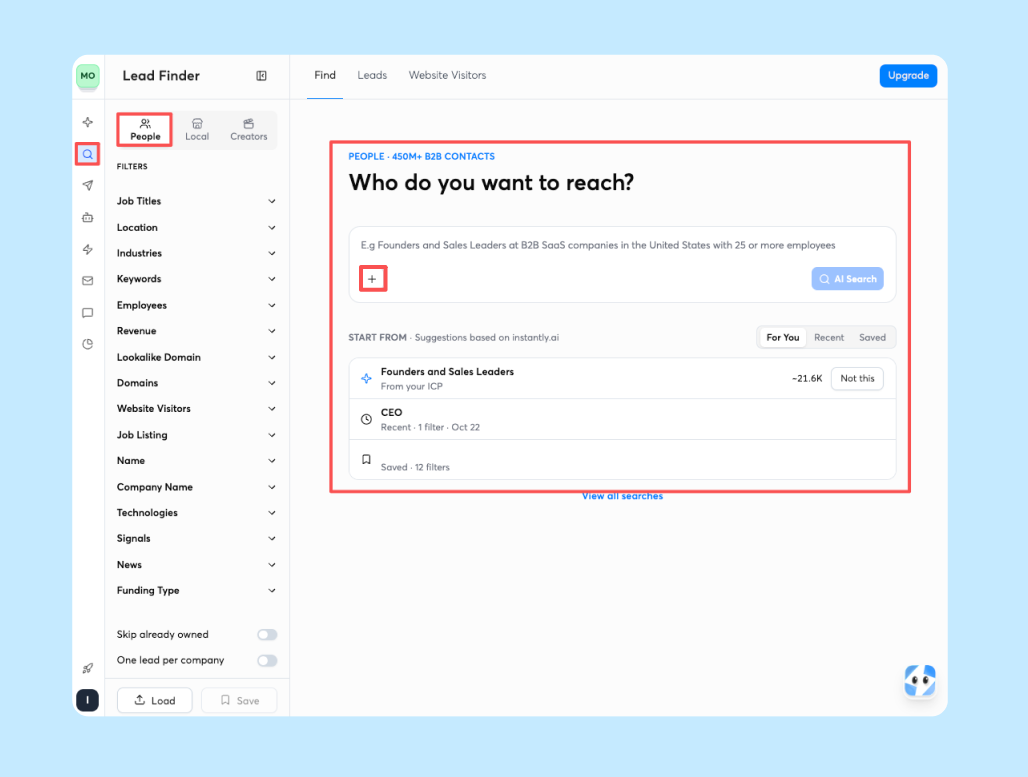The height and width of the screenshot is (777, 1028).
Task: Select the Lead Finder search sidebar icon
Action: 88,155
